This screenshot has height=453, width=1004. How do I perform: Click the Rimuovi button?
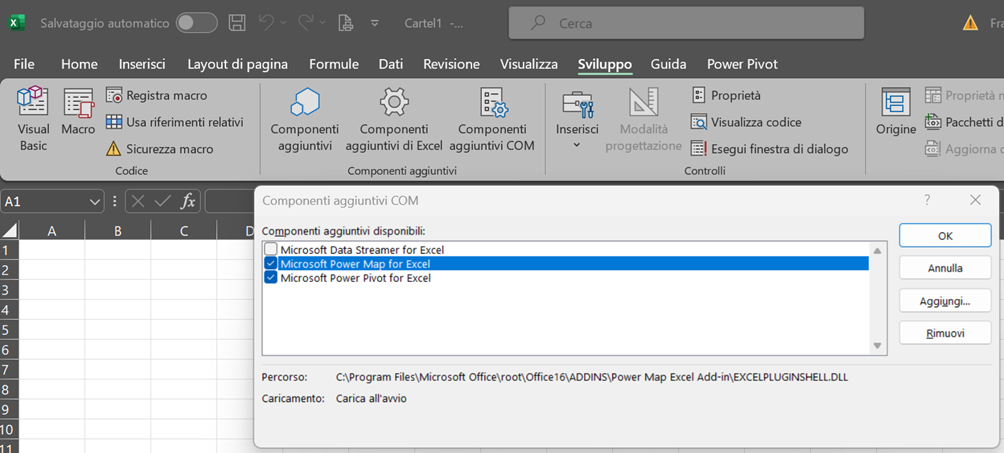pyautogui.click(x=945, y=333)
